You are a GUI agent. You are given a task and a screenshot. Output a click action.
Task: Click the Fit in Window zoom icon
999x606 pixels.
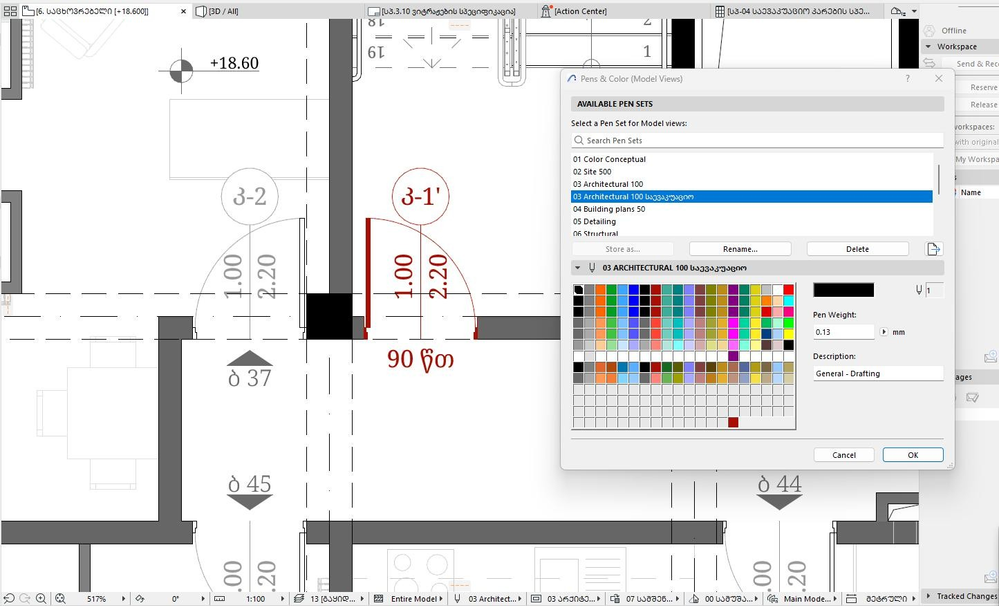[x=61, y=598]
